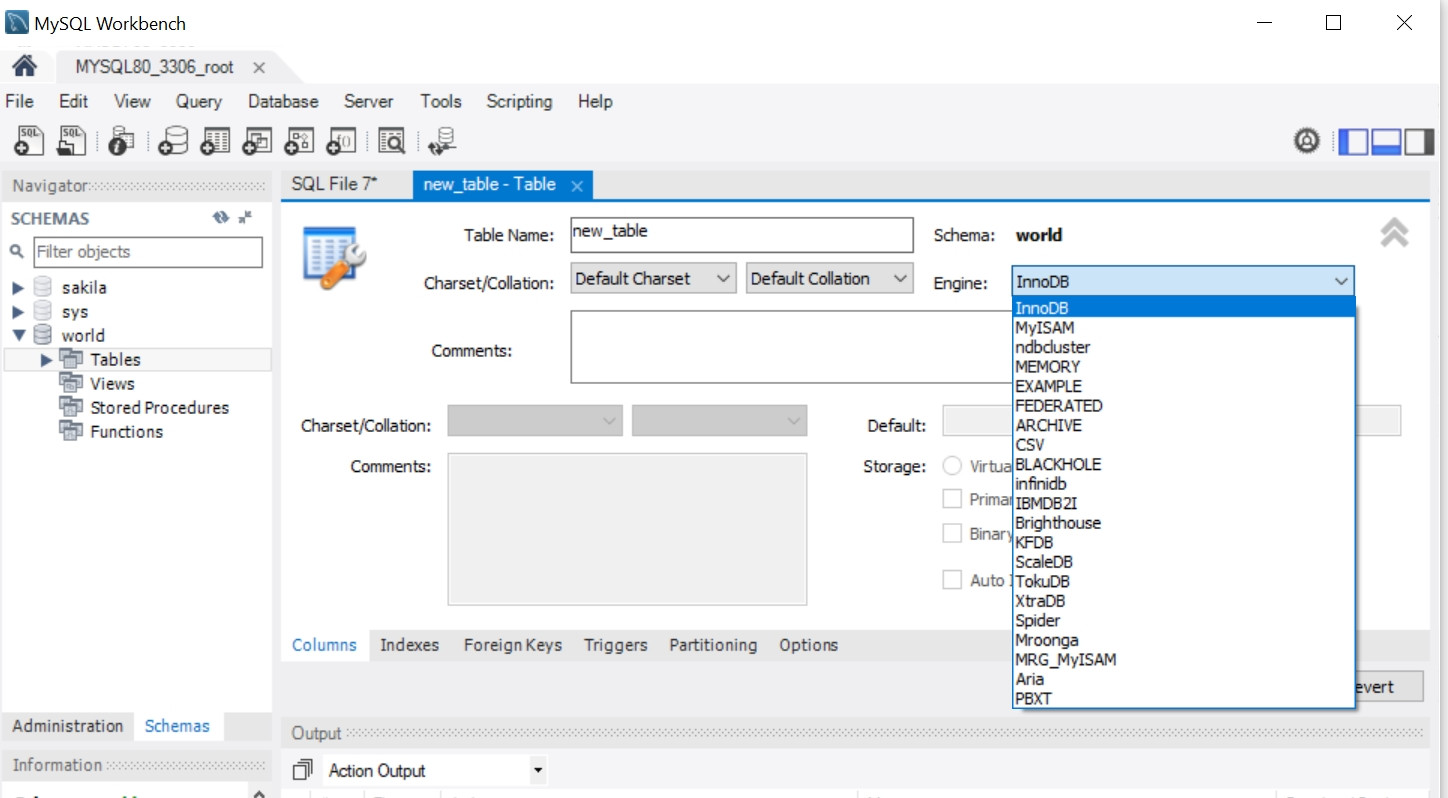Click the create new table toolbar icon
The height and width of the screenshot is (798, 1448).
click(x=215, y=141)
